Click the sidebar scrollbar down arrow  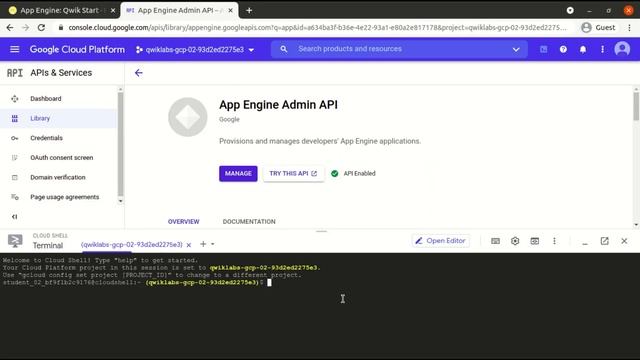(120, 201)
